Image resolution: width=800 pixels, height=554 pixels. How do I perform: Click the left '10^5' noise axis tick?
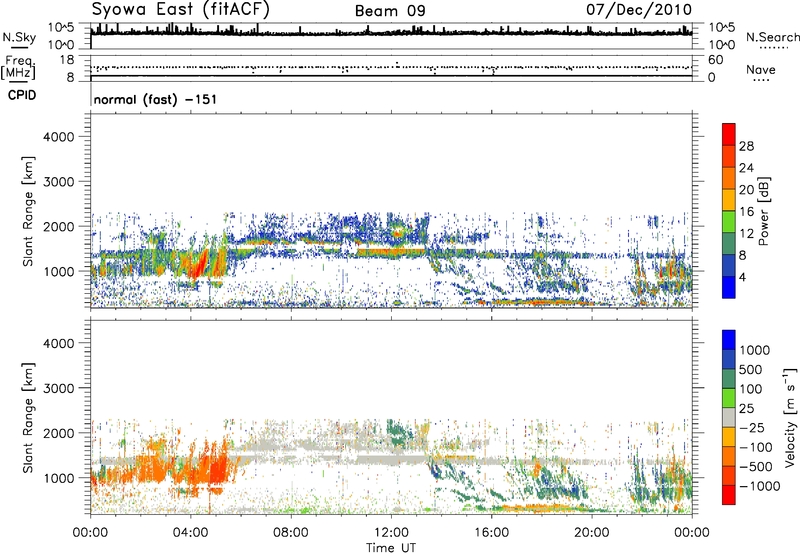pos(61,27)
